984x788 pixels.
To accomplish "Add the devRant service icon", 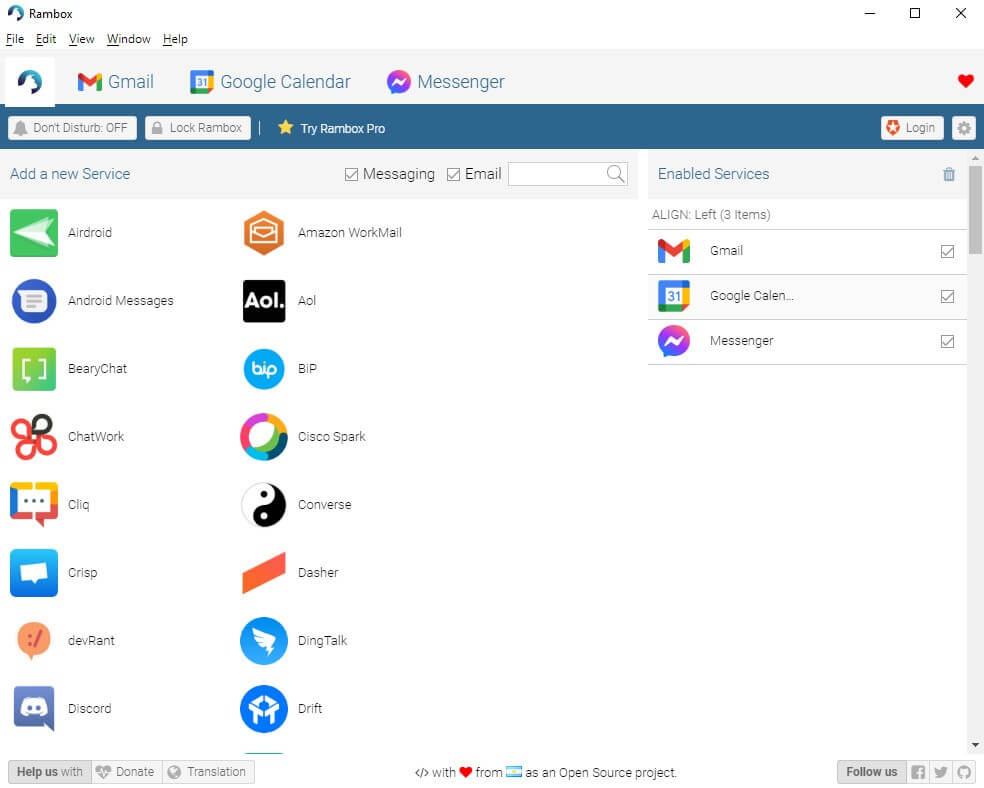I will tap(34, 641).
